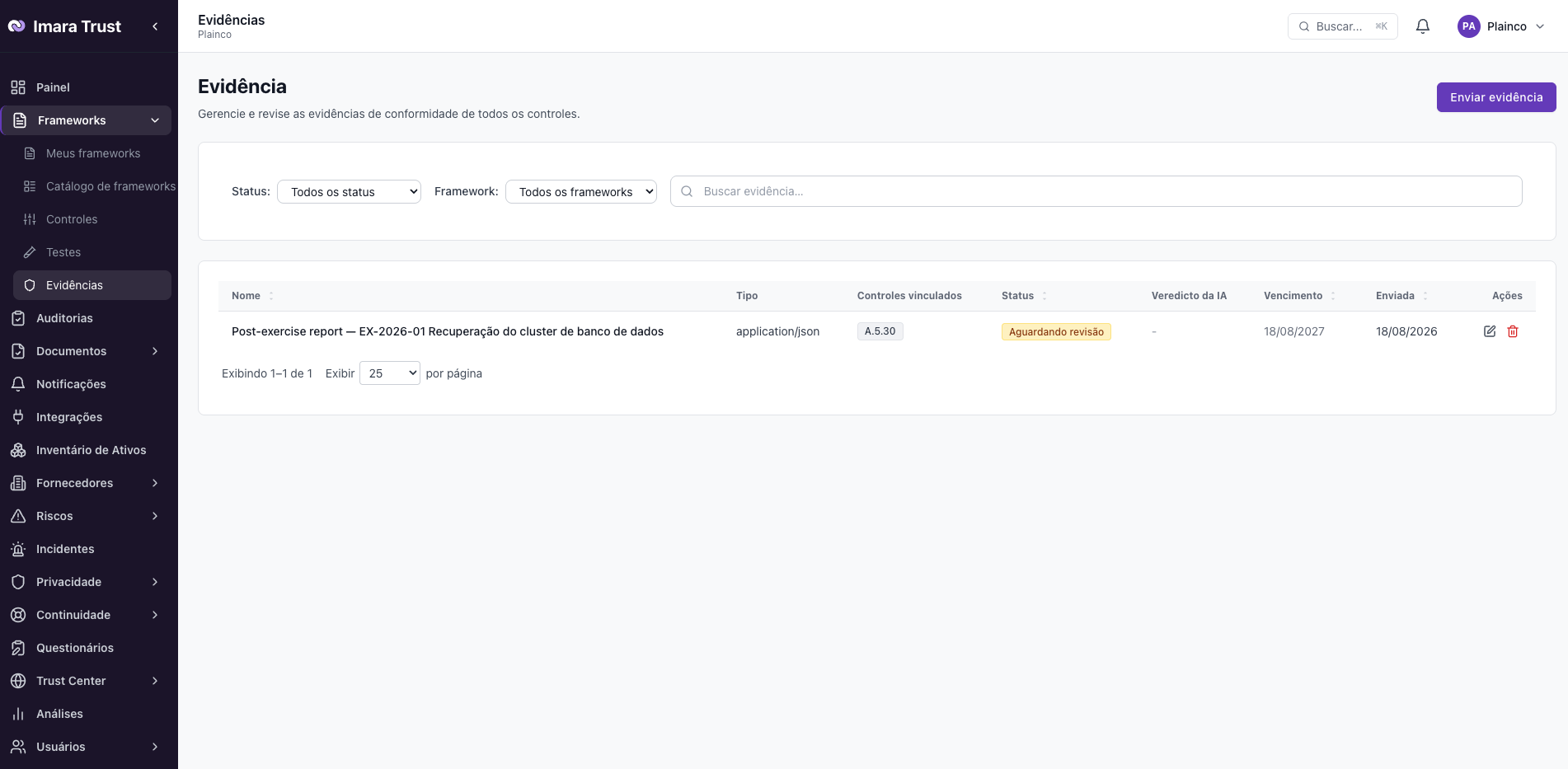Open the Status filter dropdown
Screen dimensions: 1568x769
pyautogui.click(x=349, y=191)
